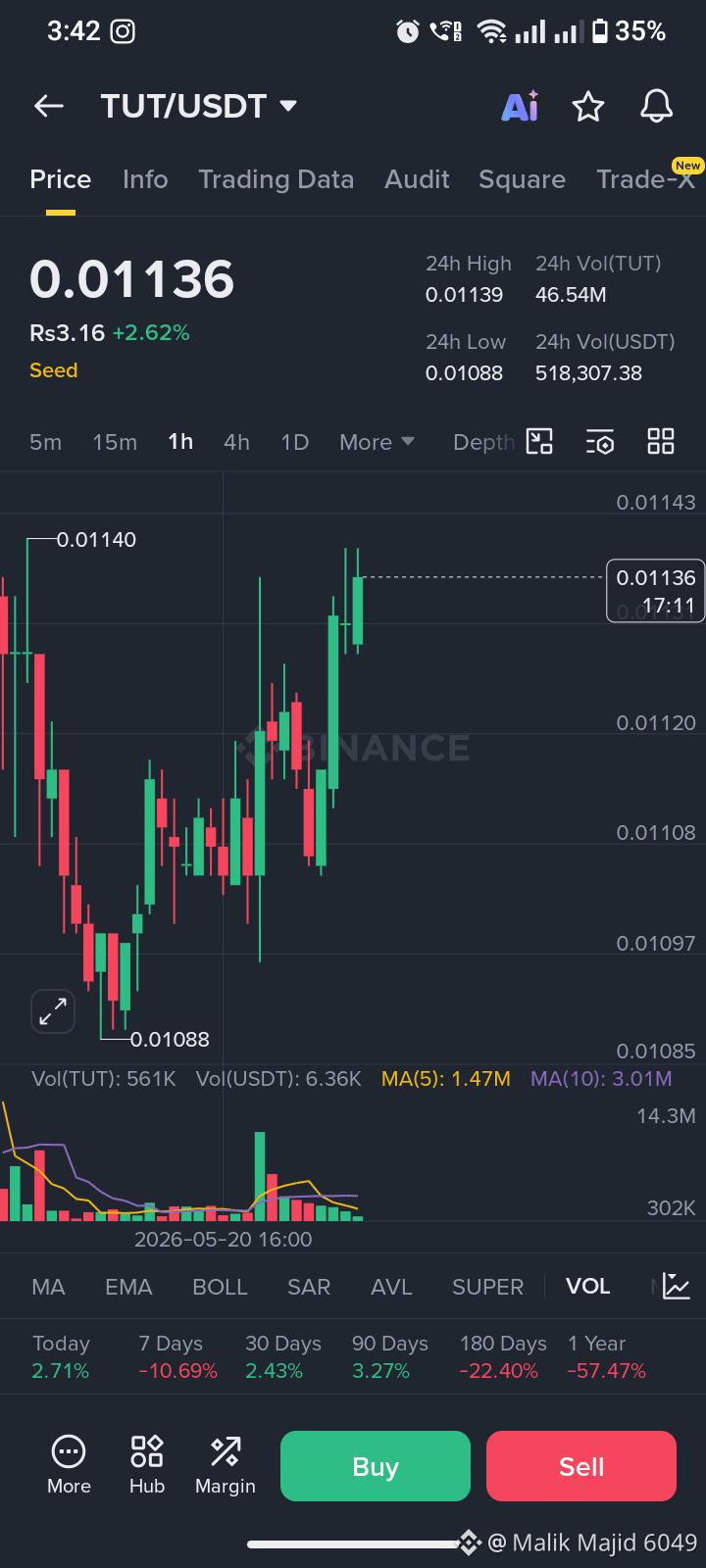Open the Trade-X tab
Screen dimensions: 706x1568
pos(645,179)
